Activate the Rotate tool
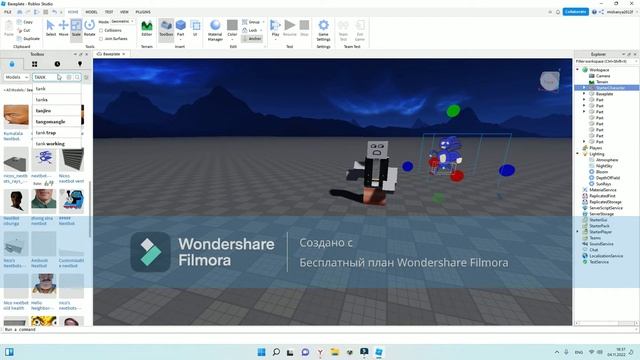 click(x=89, y=28)
